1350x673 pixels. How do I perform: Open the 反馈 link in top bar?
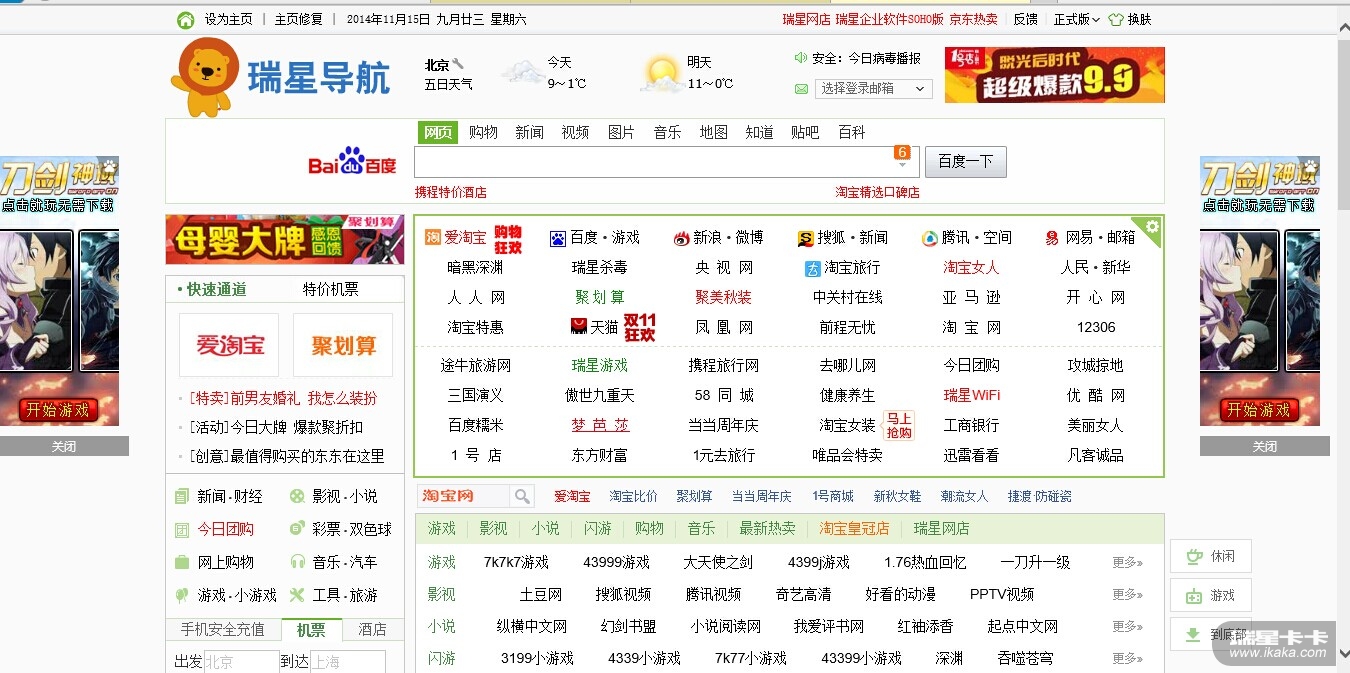(1025, 19)
